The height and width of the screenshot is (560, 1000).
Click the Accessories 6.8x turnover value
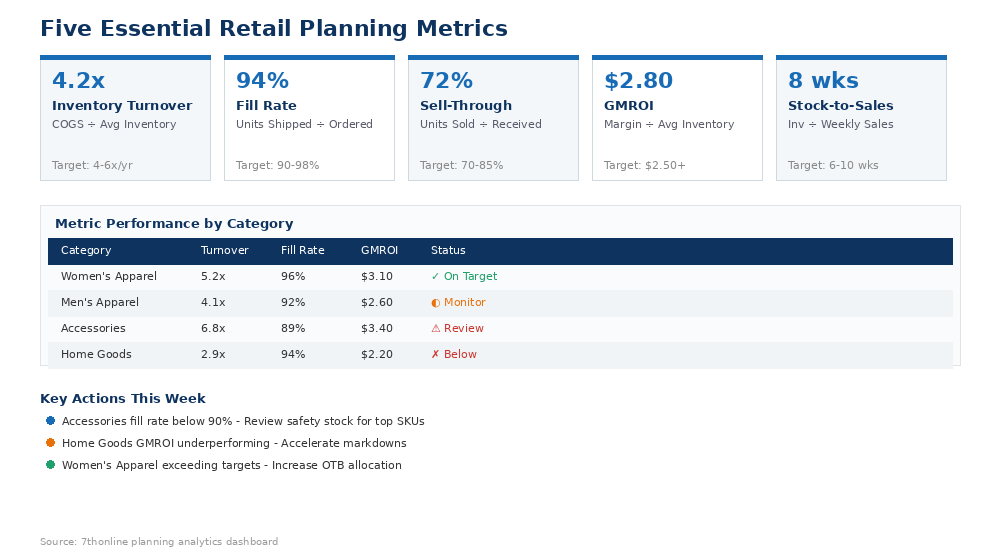(213, 329)
